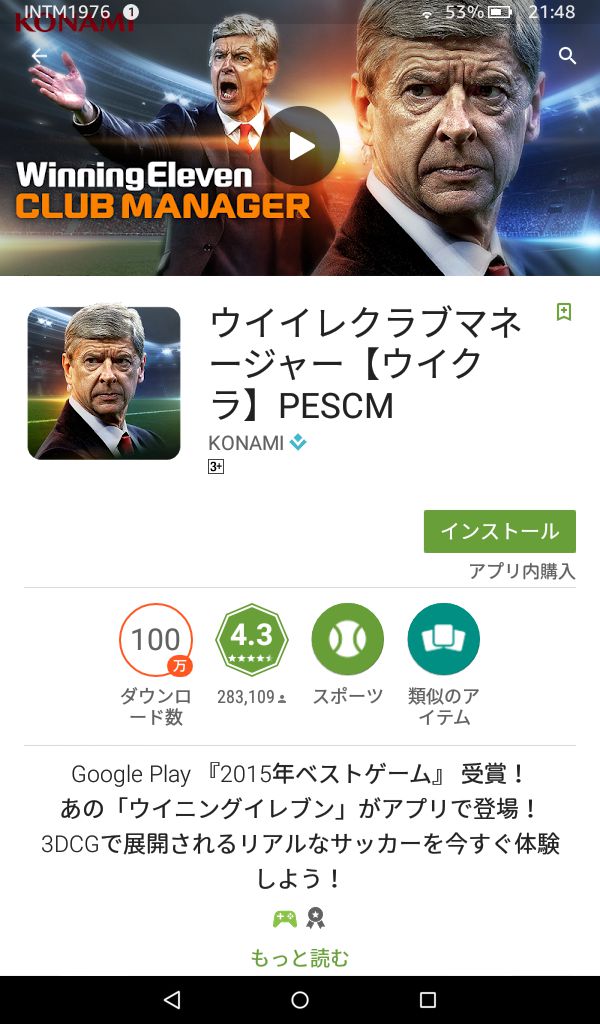Tap the game controller icon
The height and width of the screenshot is (1024, 600).
pos(285,920)
